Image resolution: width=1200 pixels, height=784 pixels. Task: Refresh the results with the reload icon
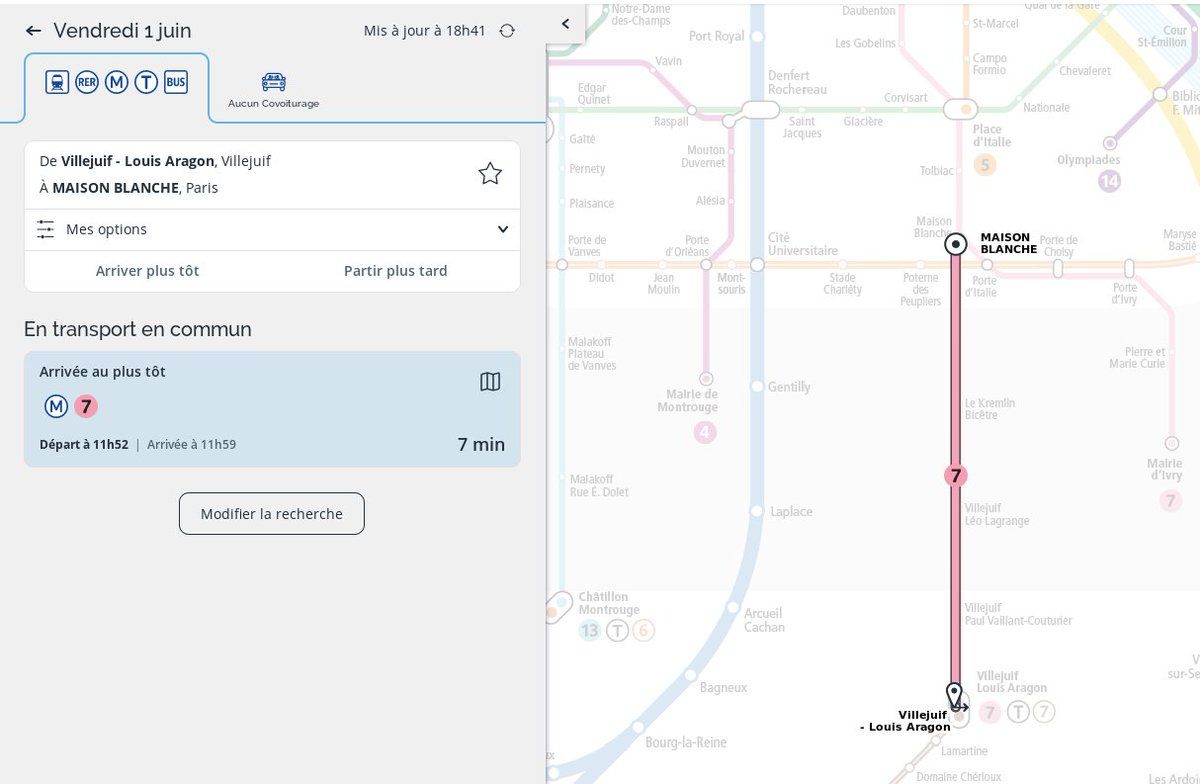point(507,31)
